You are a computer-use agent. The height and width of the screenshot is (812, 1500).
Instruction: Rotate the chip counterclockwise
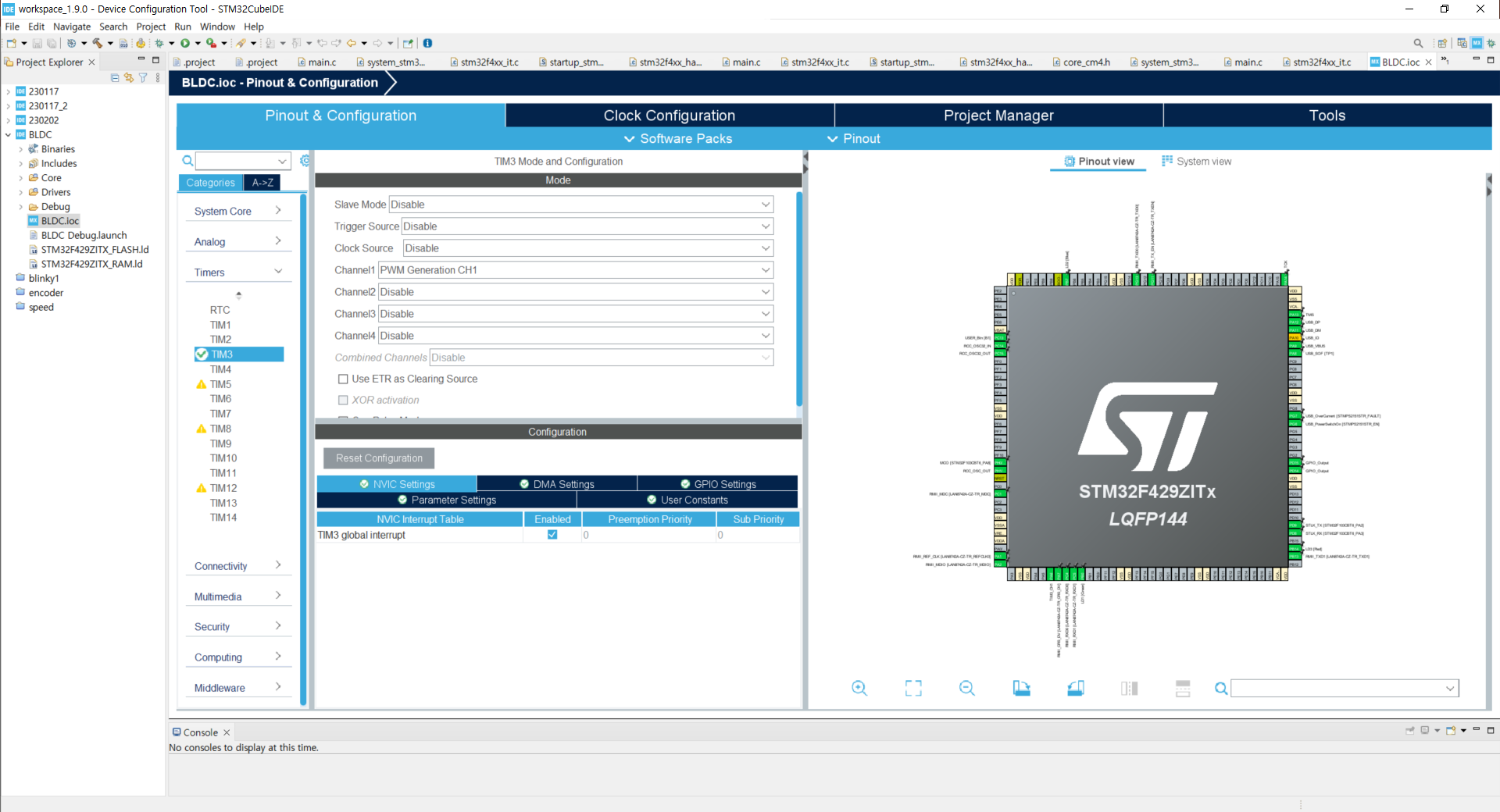point(1076,688)
